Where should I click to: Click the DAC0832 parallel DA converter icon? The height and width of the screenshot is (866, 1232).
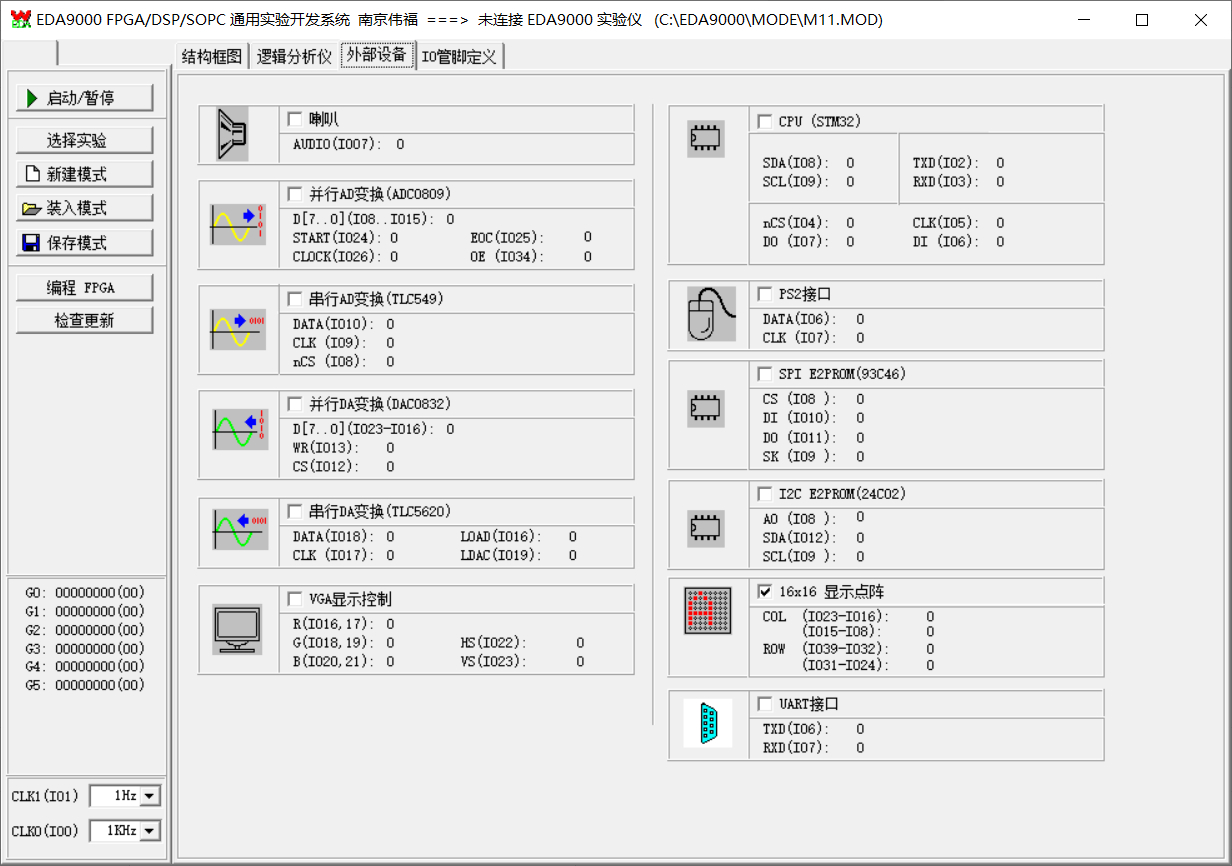pos(238,429)
